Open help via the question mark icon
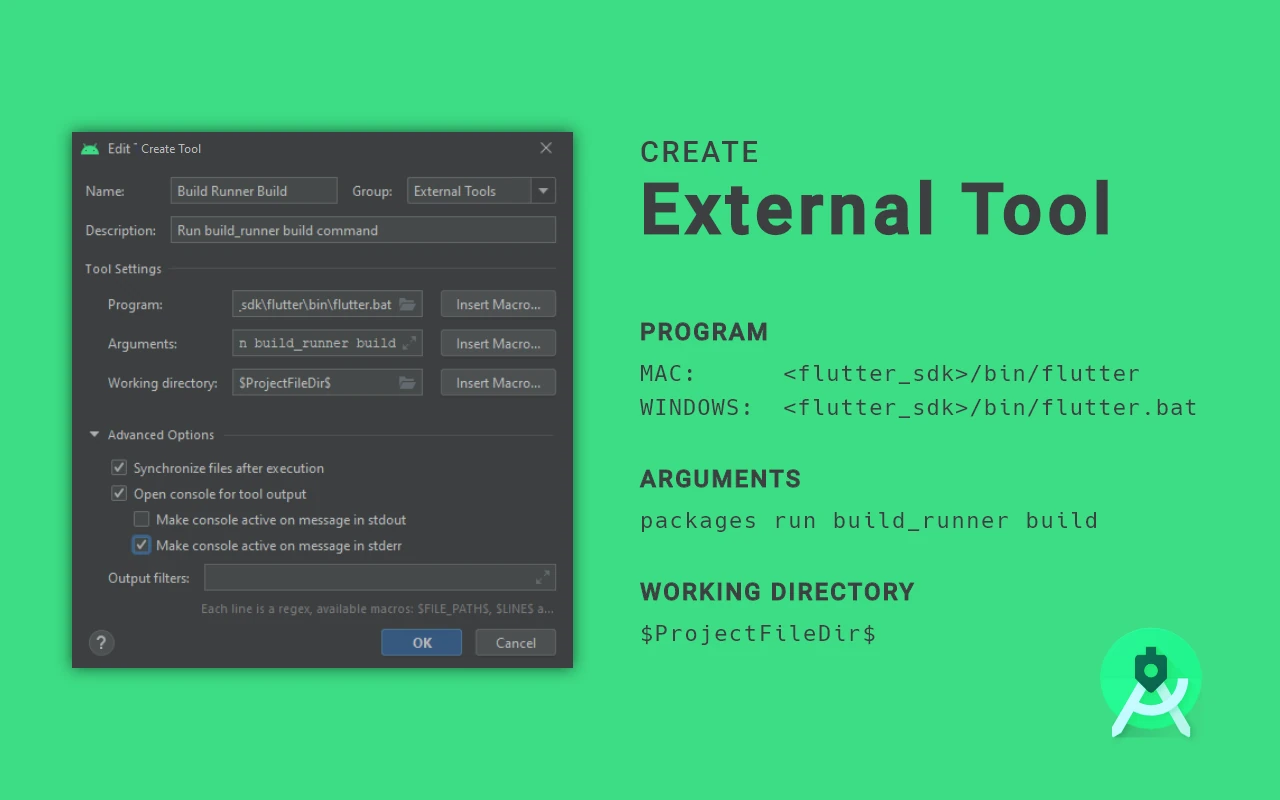 click(101, 642)
